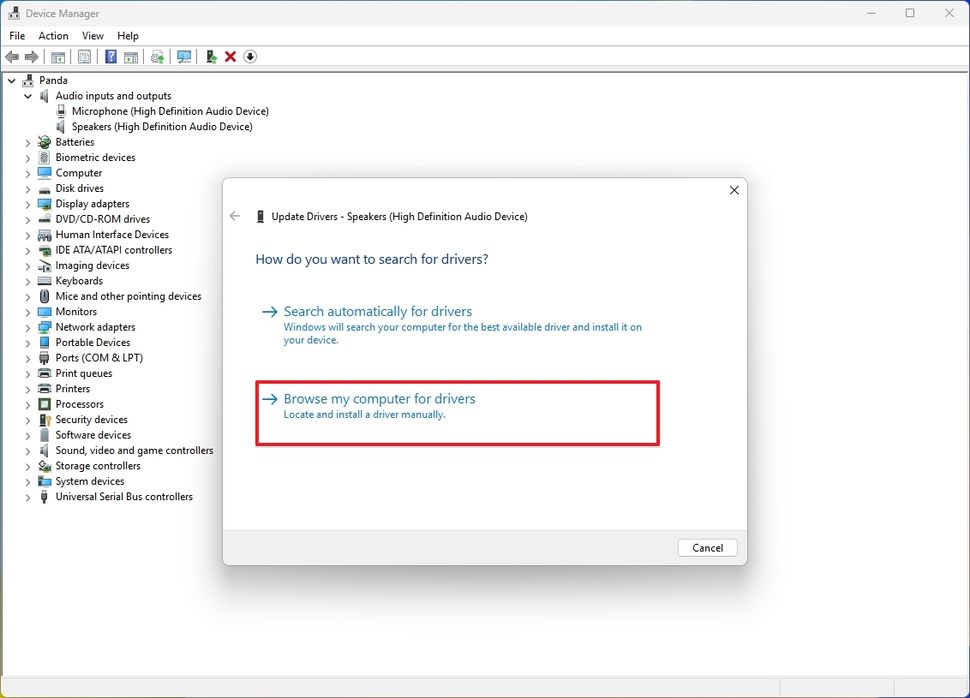Expand the Display adapters category
The height and width of the screenshot is (698, 970).
(27, 203)
